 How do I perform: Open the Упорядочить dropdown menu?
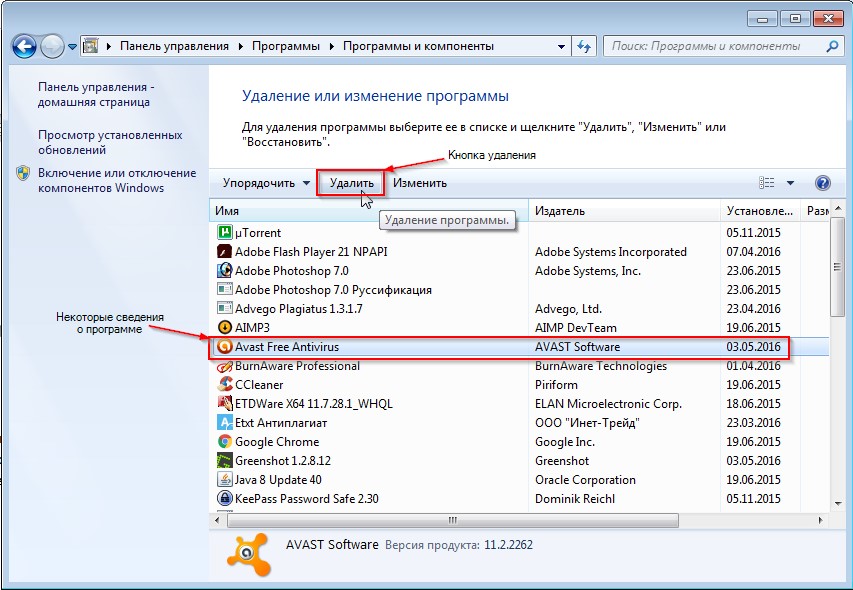point(265,183)
